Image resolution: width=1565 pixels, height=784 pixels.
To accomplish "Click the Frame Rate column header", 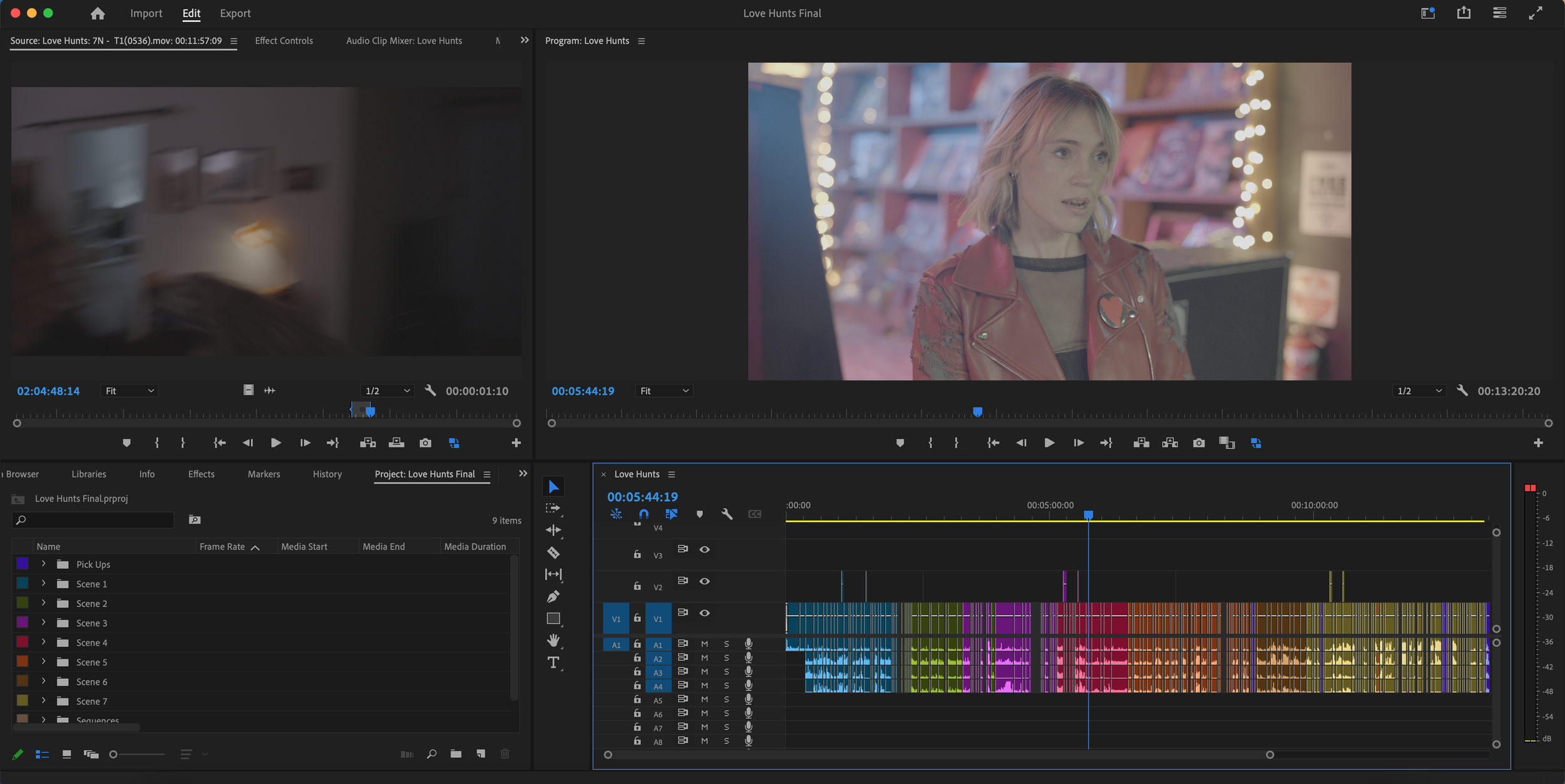I will 222,546.
